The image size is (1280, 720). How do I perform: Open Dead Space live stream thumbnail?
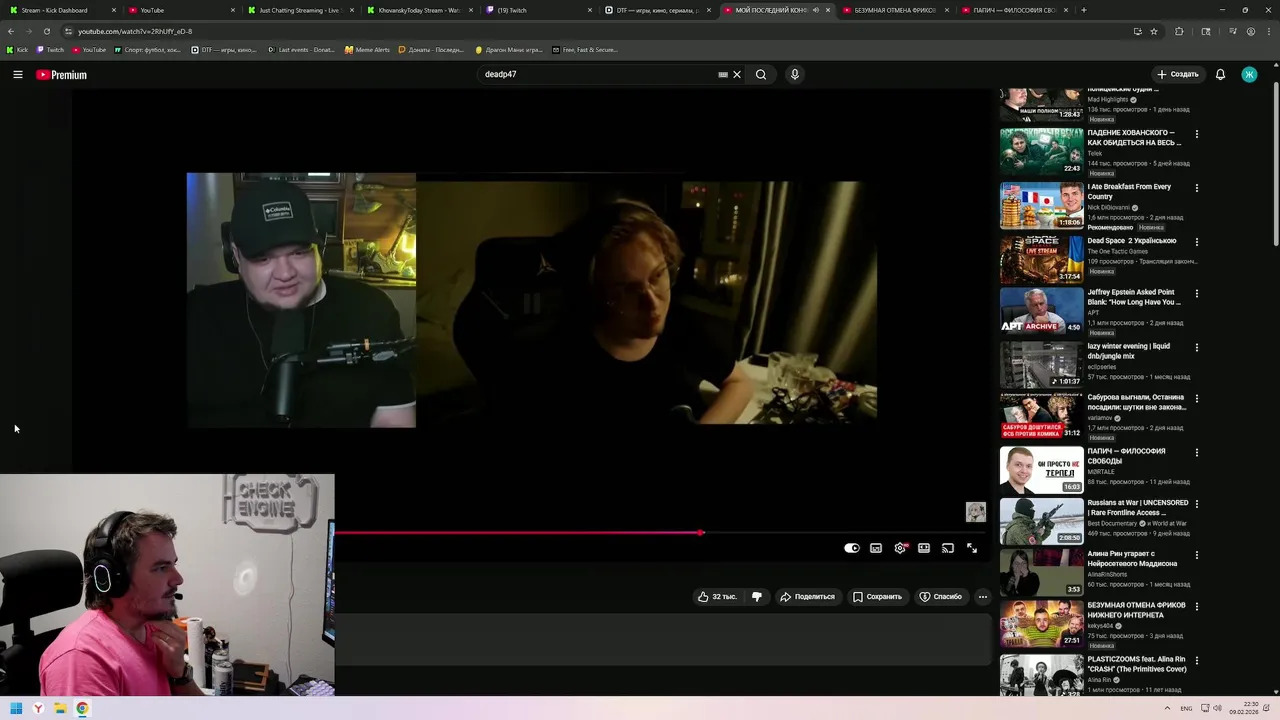(1041, 259)
